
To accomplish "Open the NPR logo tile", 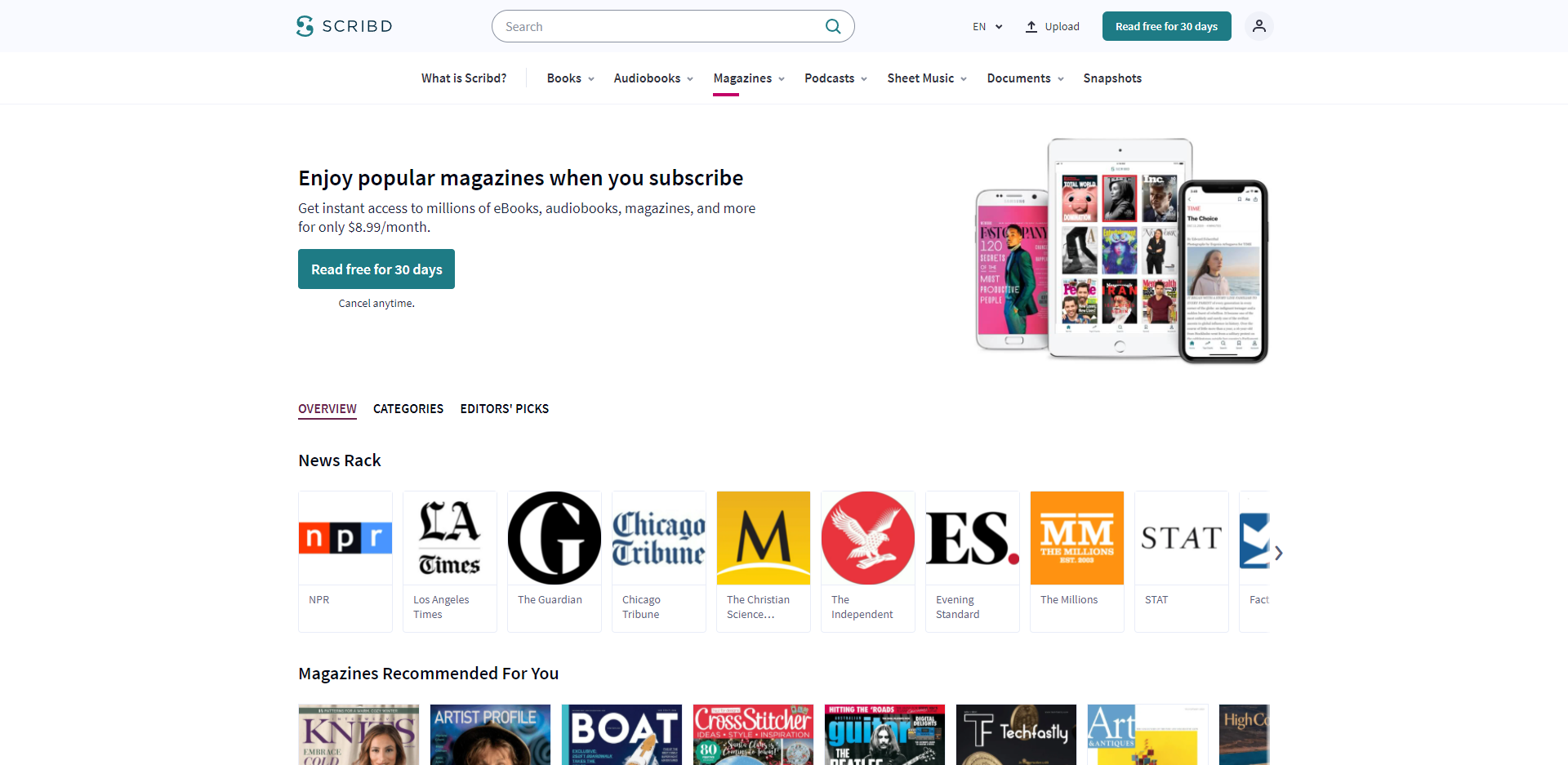I will (345, 538).
